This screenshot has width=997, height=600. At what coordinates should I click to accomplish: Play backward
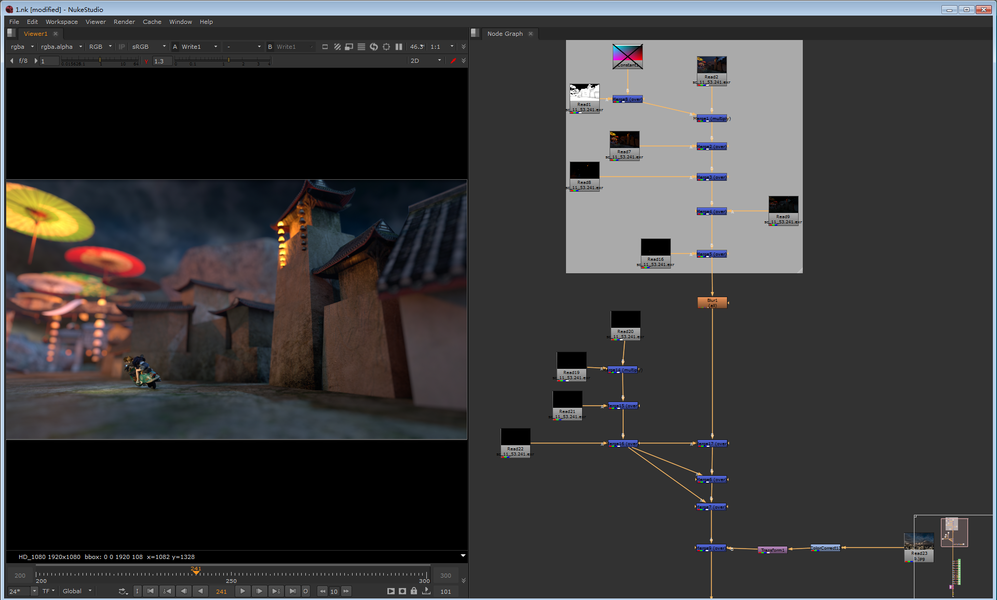(200, 591)
